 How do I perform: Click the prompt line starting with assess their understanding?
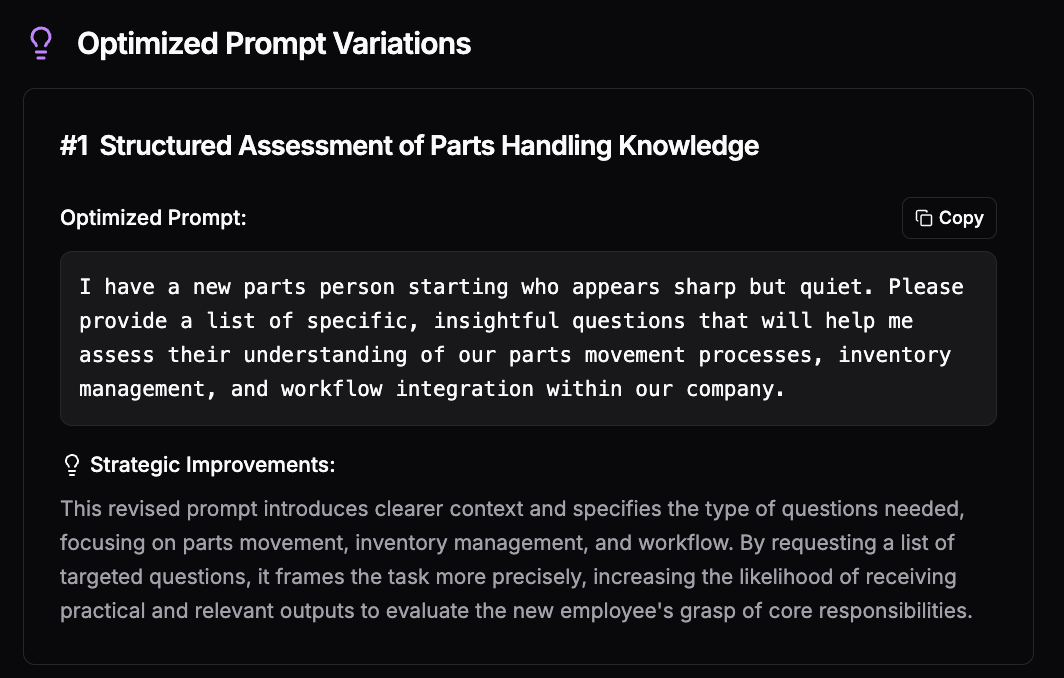515,354
